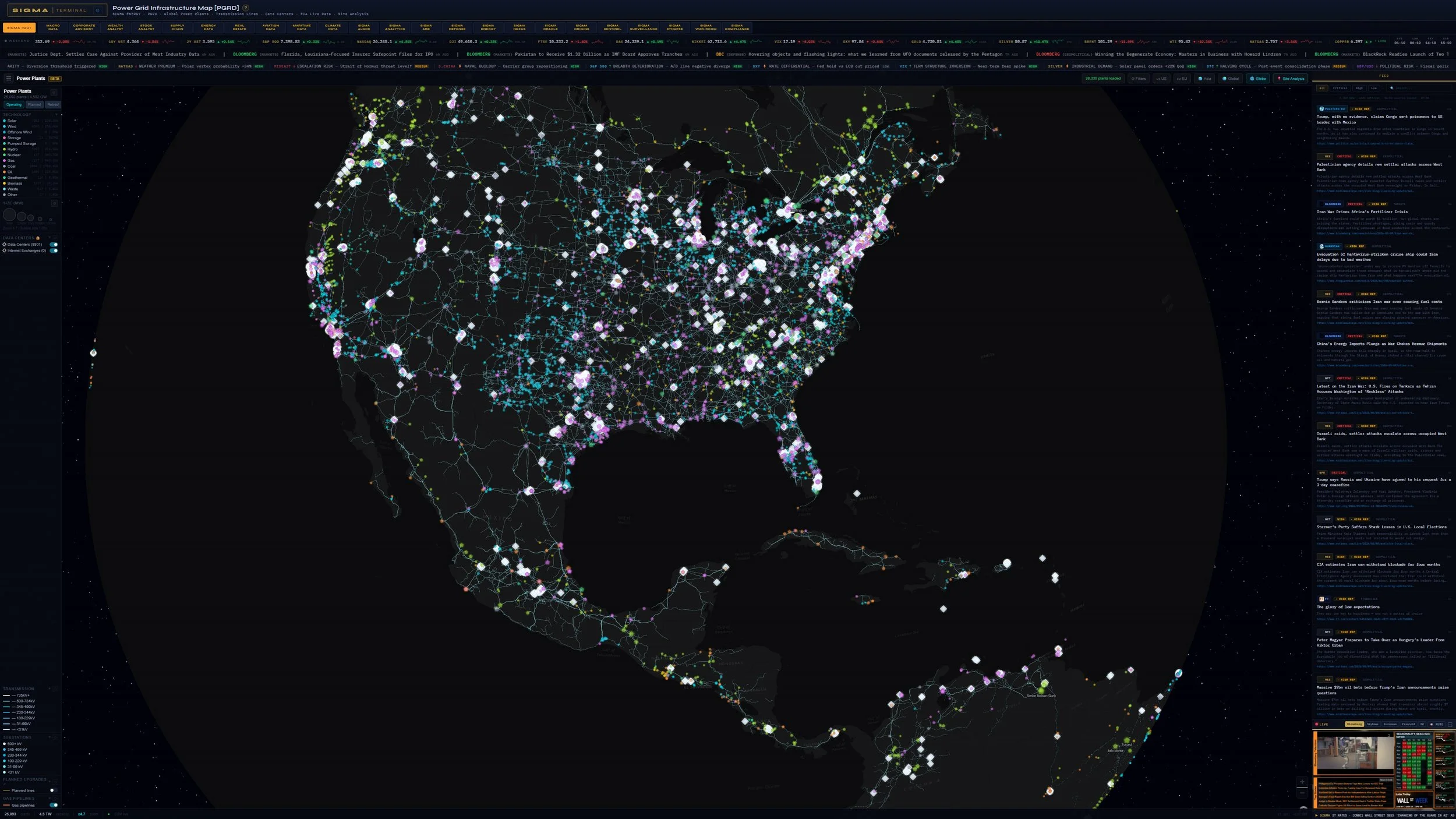Click the expand icon in live video bar
The image size is (1456, 819).
click(1450, 724)
